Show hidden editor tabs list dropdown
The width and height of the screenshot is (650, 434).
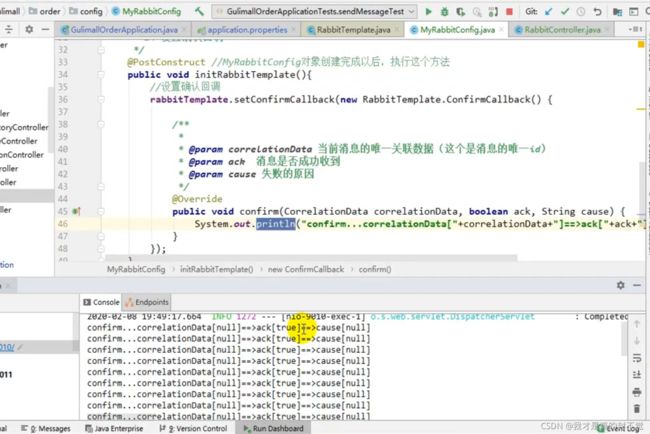635,29
